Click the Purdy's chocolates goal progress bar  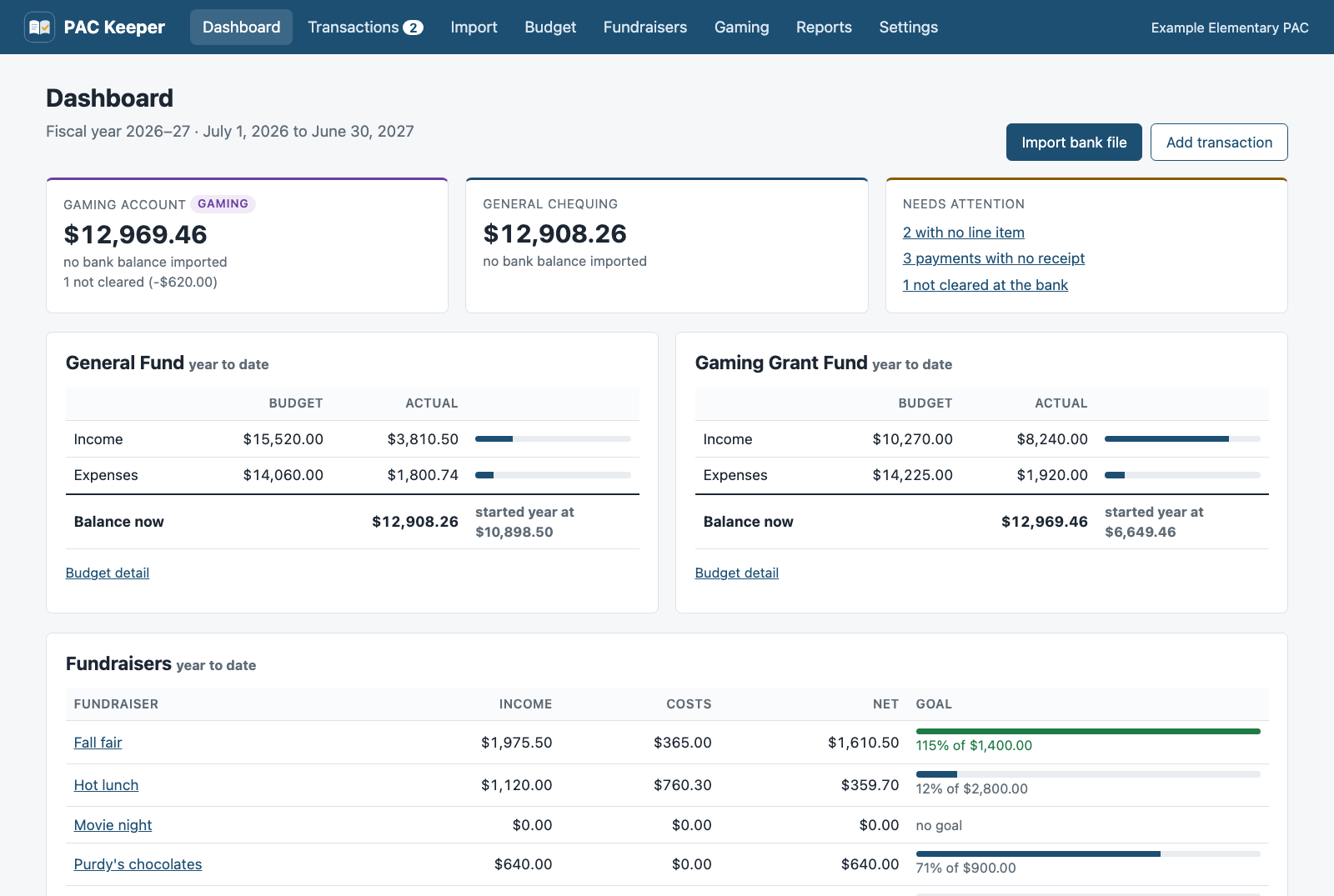click(x=1088, y=853)
